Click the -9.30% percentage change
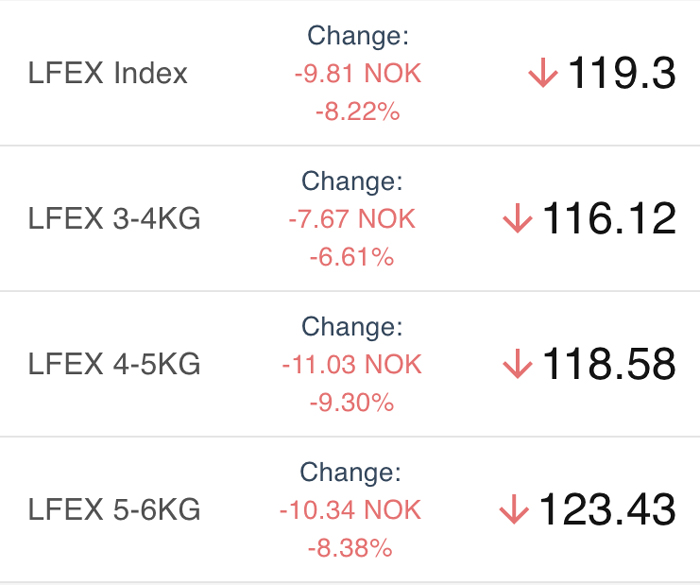 [352, 403]
